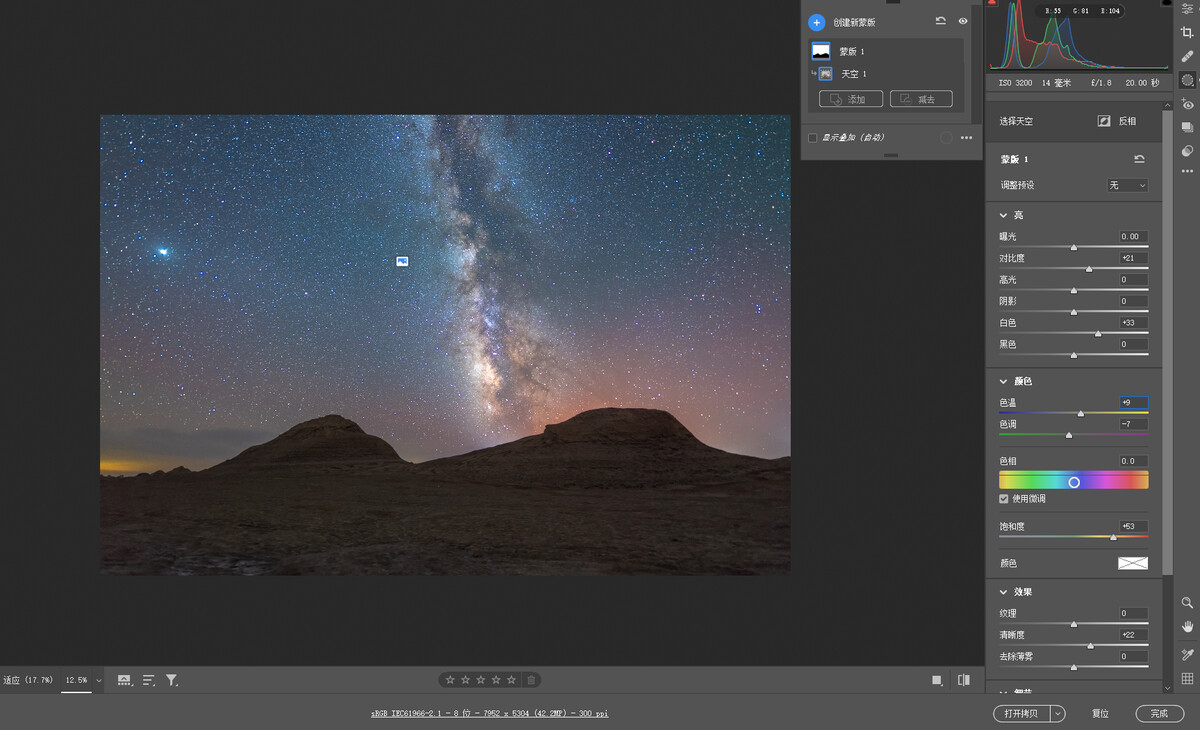
Task: Click the 纹理 texture slider
Action: coord(1074,624)
